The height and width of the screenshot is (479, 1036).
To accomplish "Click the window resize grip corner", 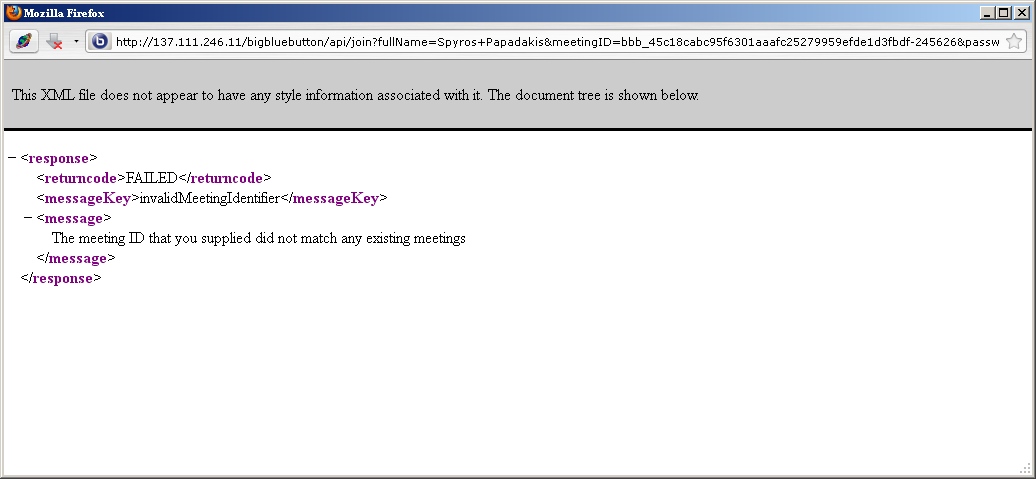I will (1025, 468).
